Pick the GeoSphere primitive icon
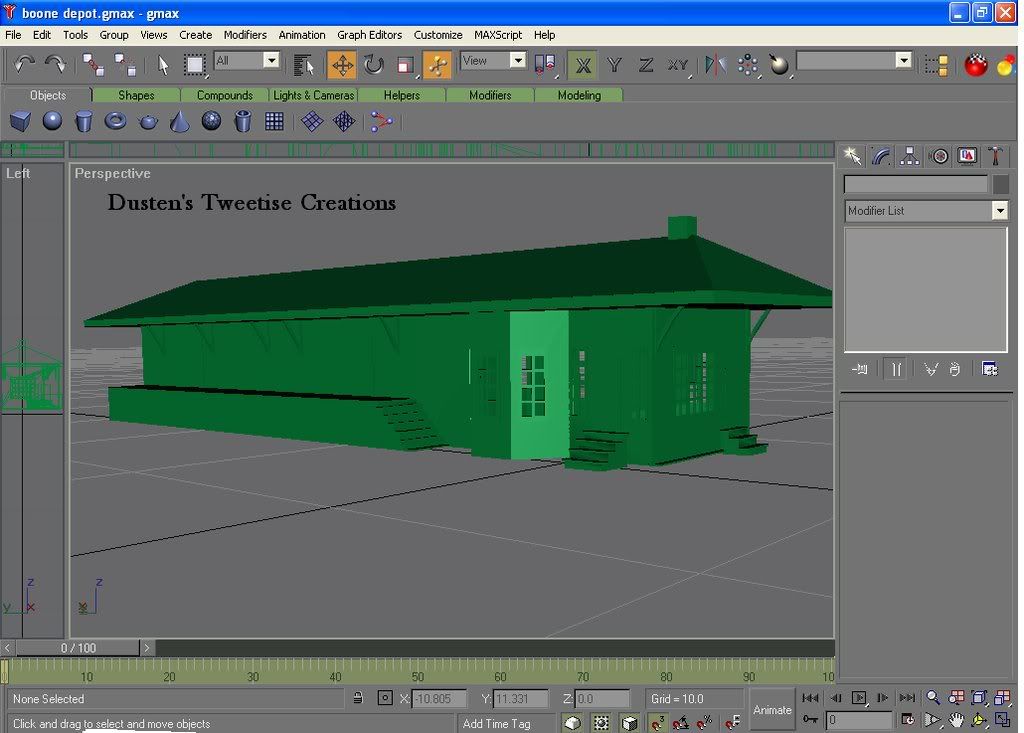The height and width of the screenshot is (733, 1024). tap(211, 121)
